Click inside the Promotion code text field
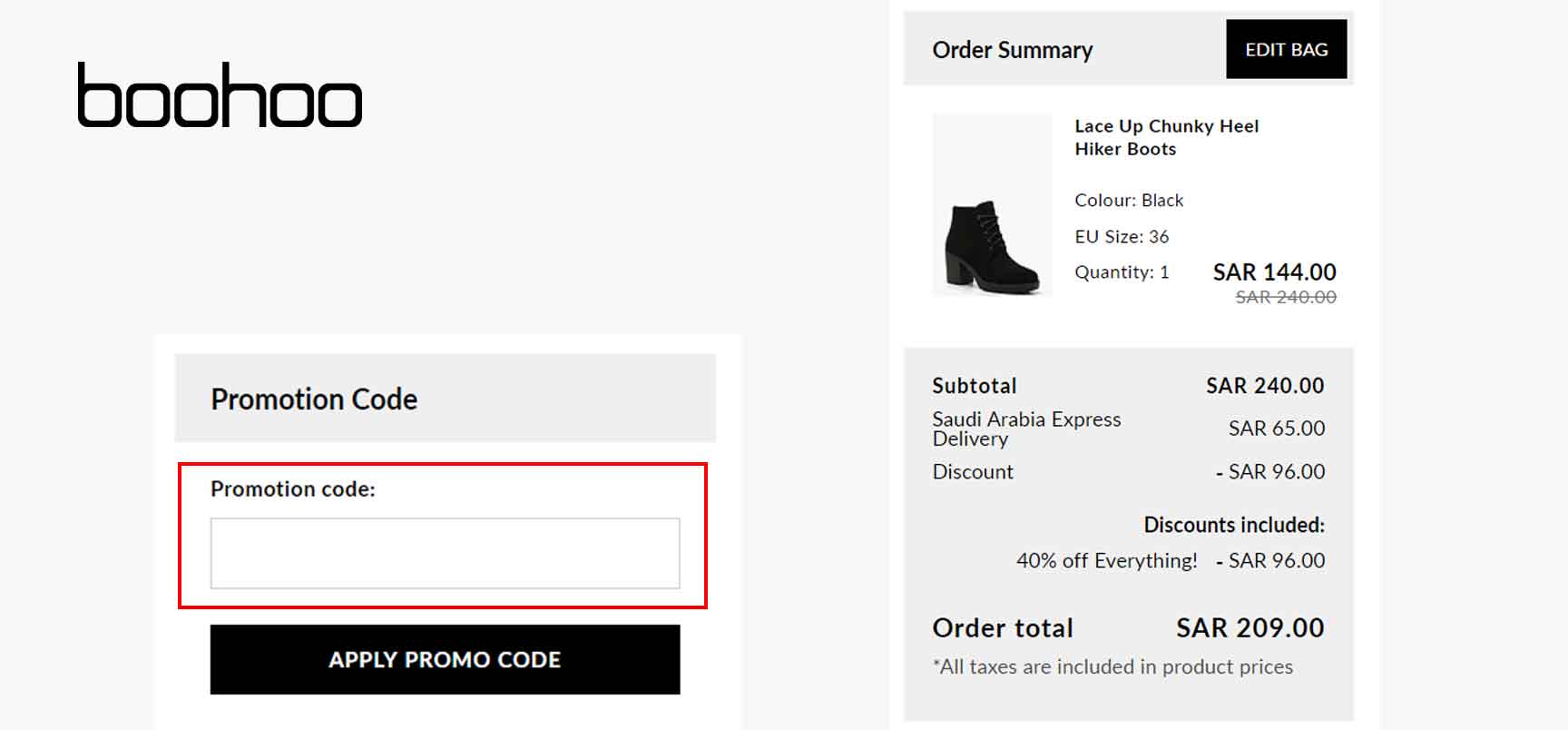This screenshot has width=1568, height=730. coord(444,552)
